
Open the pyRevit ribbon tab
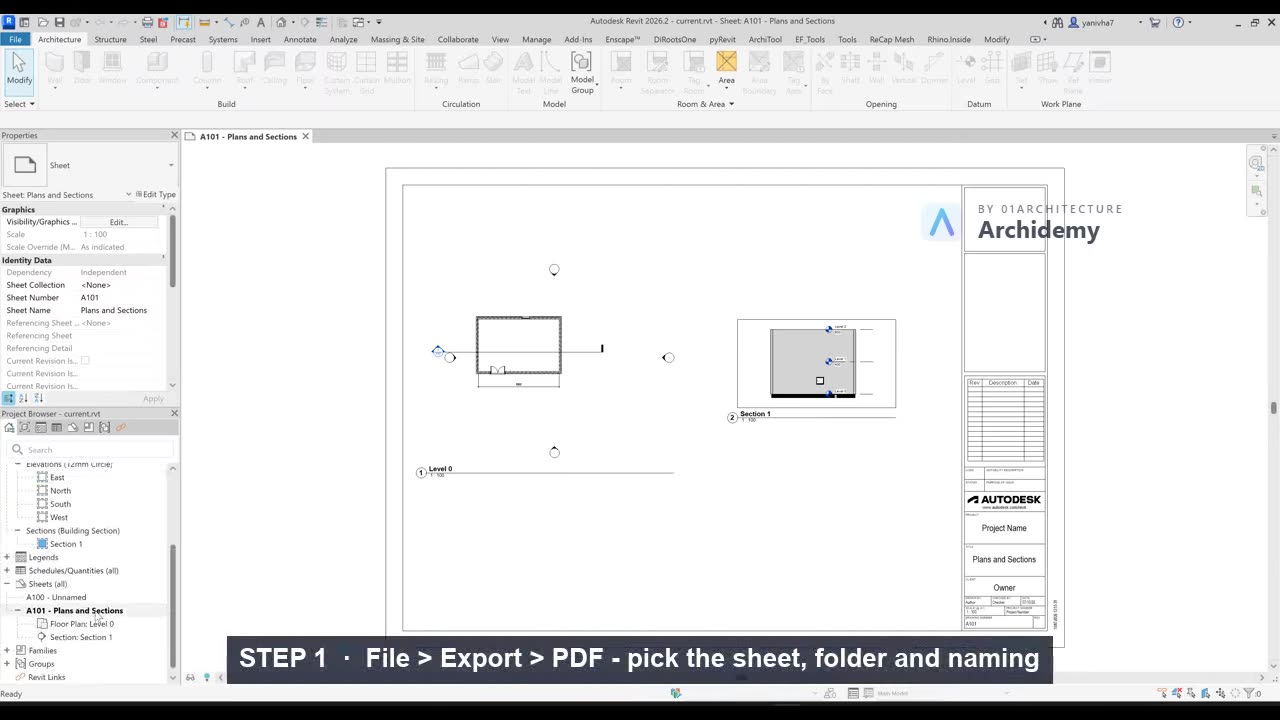(x=722, y=40)
